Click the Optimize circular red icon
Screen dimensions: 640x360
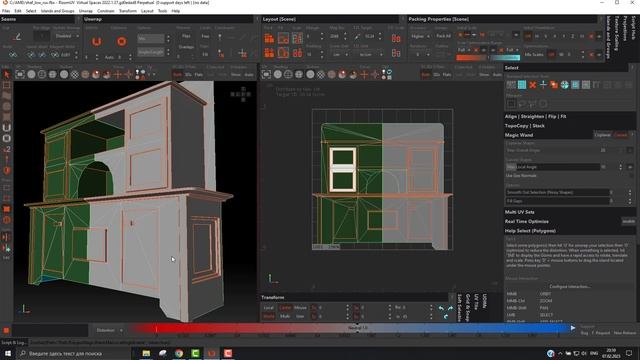(x=121, y=42)
